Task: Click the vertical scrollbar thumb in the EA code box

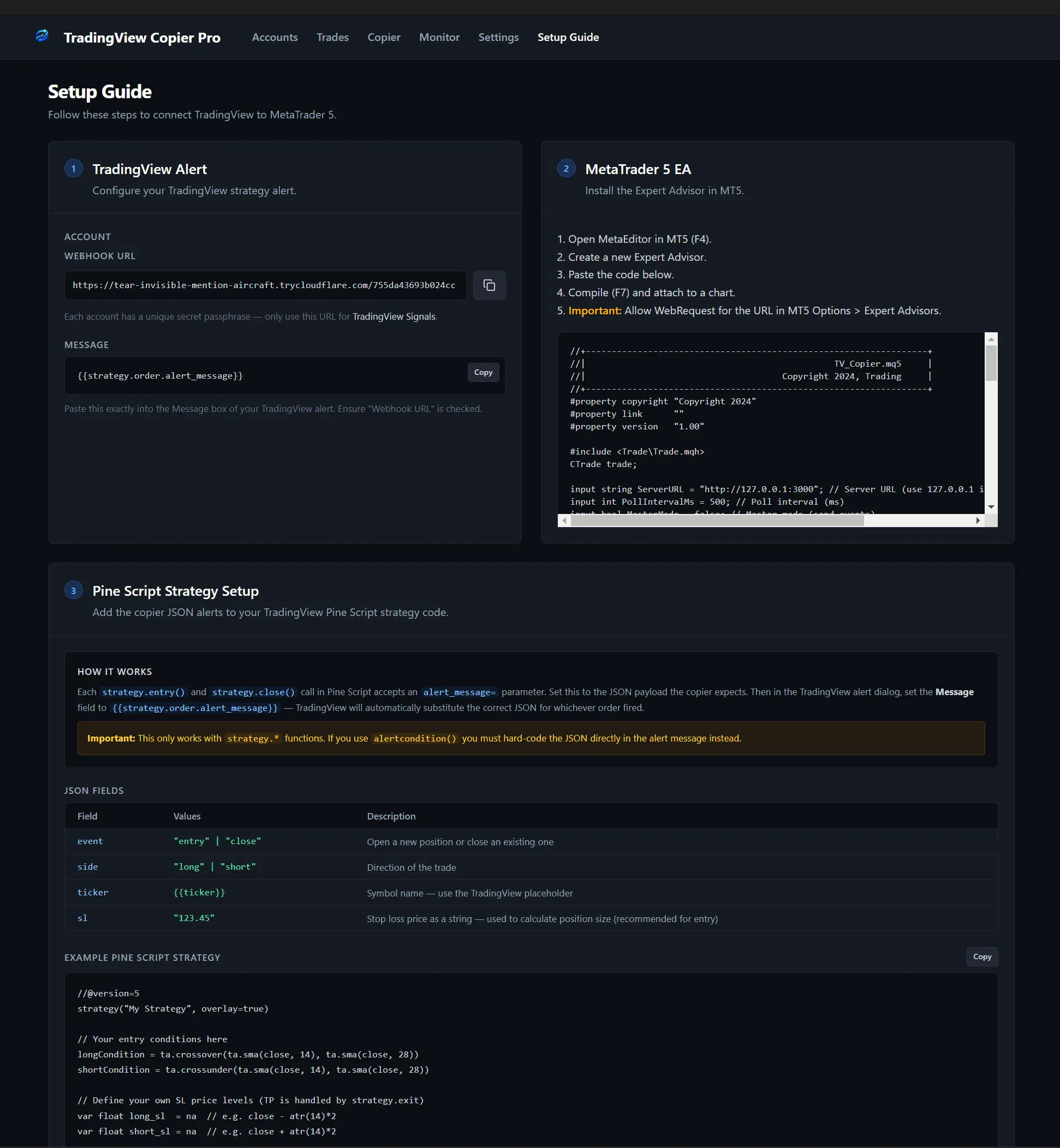Action: (x=991, y=363)
